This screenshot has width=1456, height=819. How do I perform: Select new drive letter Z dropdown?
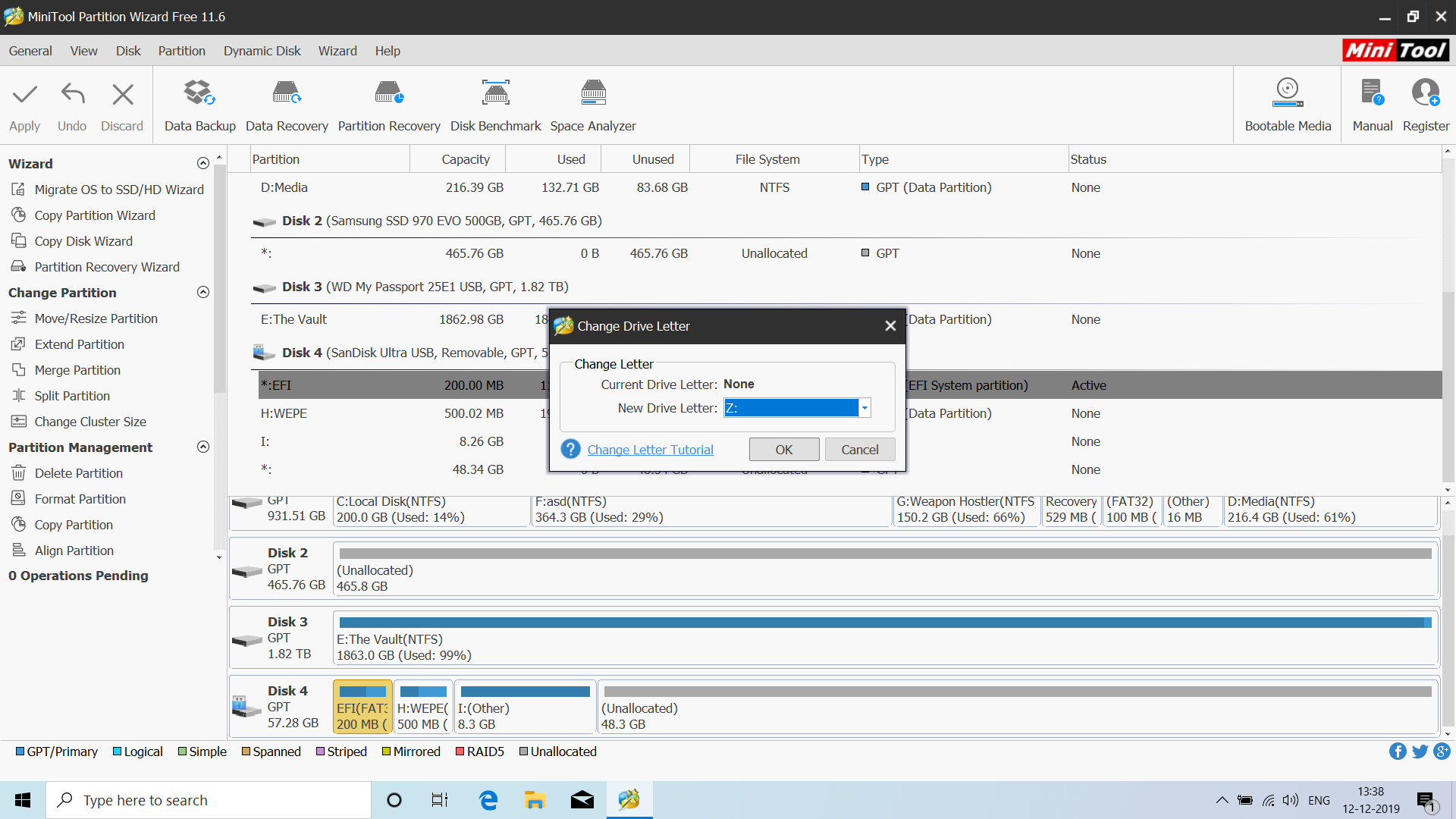click(795, 407)
